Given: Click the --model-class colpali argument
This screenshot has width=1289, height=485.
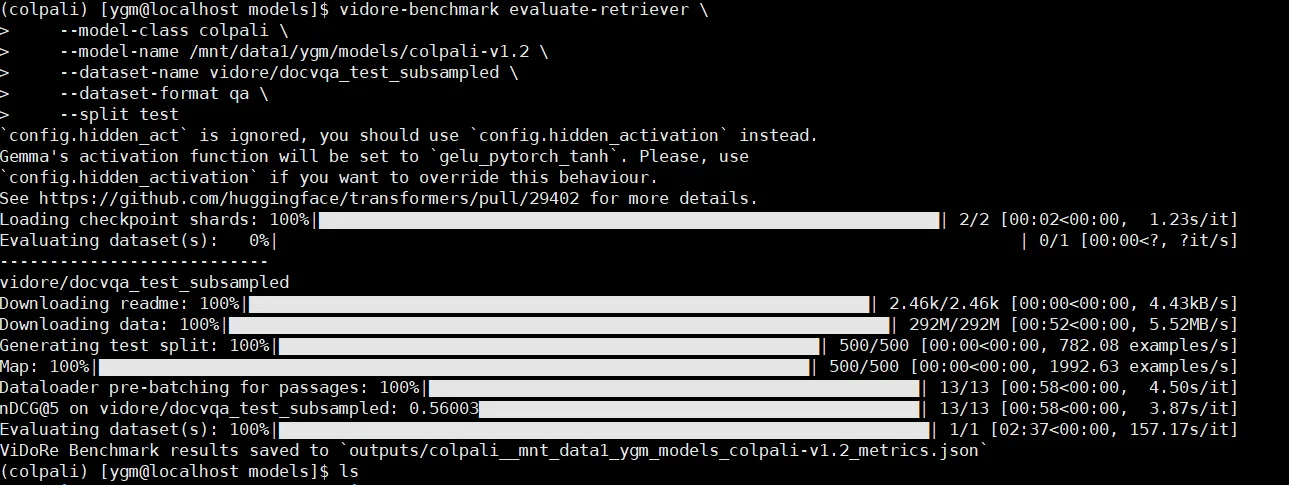Looking at the screenshot, I should click(x=159, y=30).
